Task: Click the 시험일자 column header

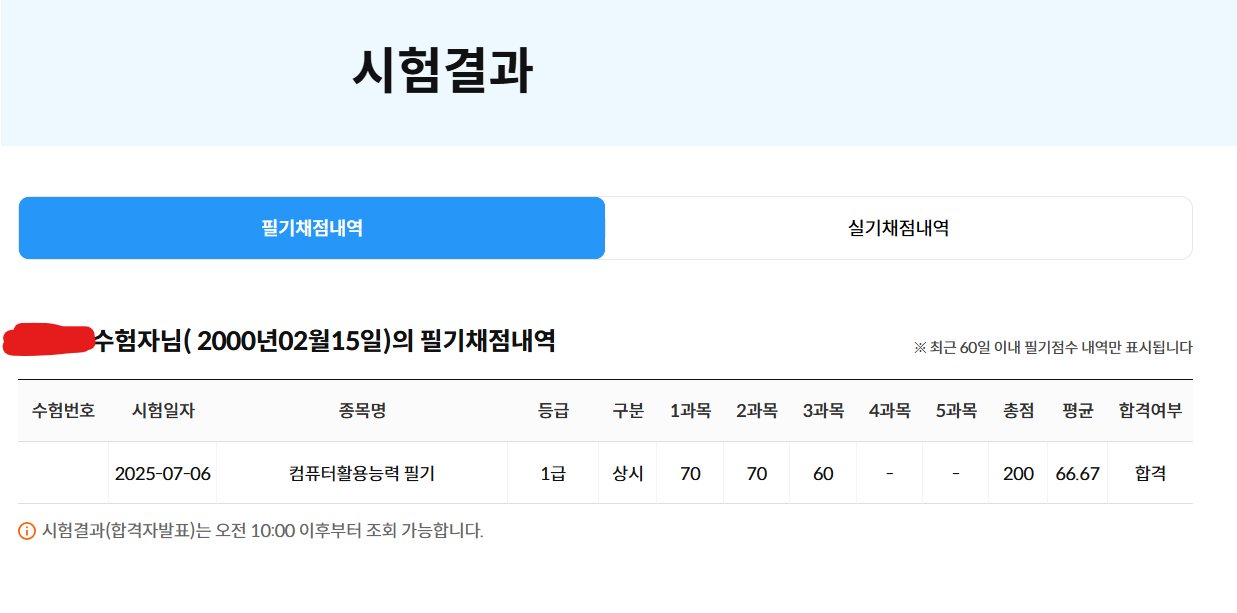Action: coord(163,411)
